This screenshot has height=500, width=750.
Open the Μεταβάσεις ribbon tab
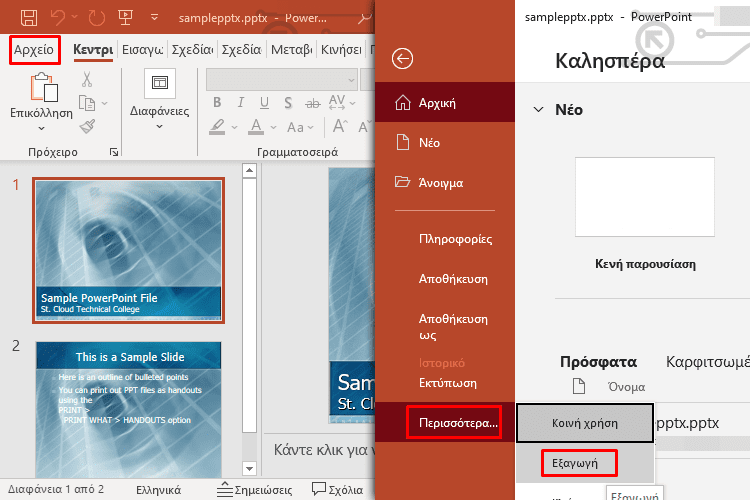tap(291, 50)
